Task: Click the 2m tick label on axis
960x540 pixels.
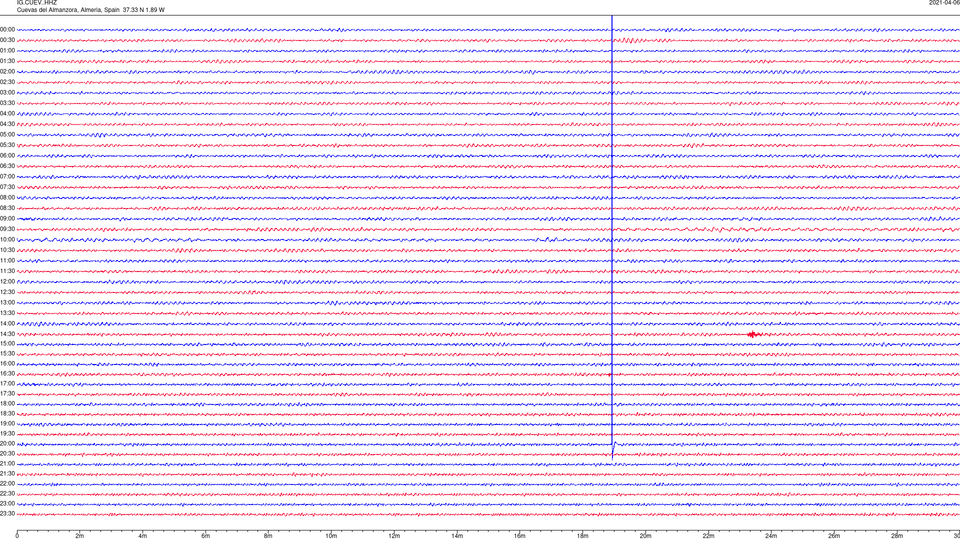Action: point(80,536)
